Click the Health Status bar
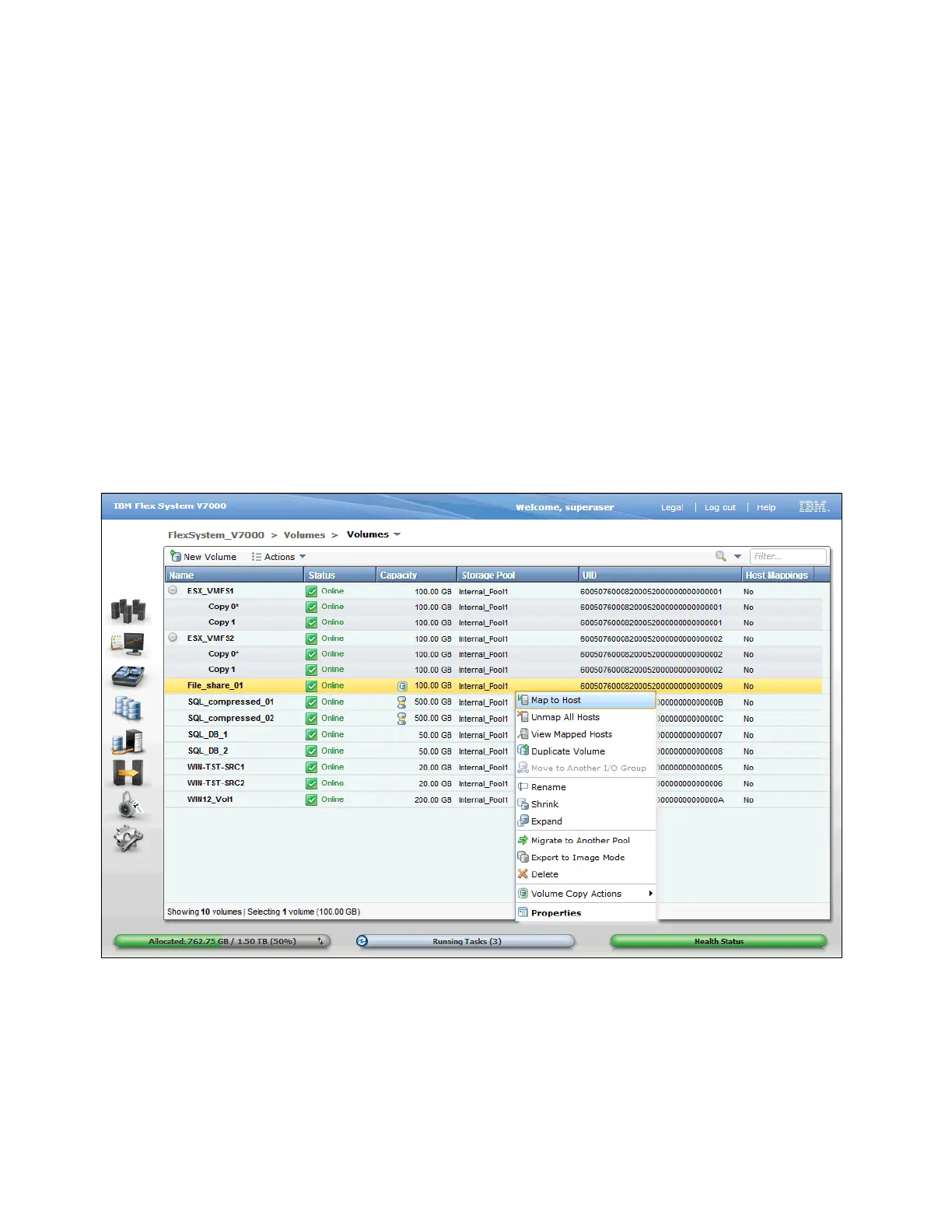Image resolution: width=952 pixels, height=1232 pixels. pyautogui.click(x=719, y=941)
